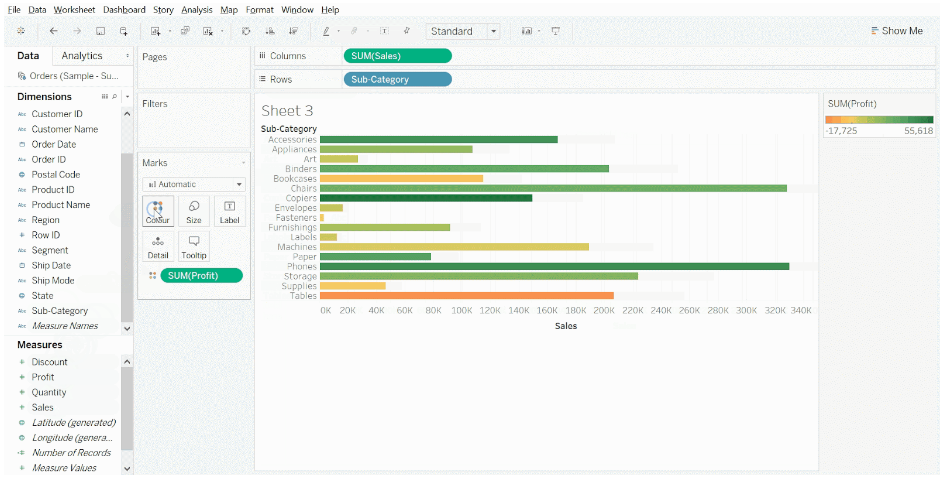Select the SUM(Sales) pill on Columns
Image resolution: width=945 pixels, height=481 pixels.
tap(397, 56)
